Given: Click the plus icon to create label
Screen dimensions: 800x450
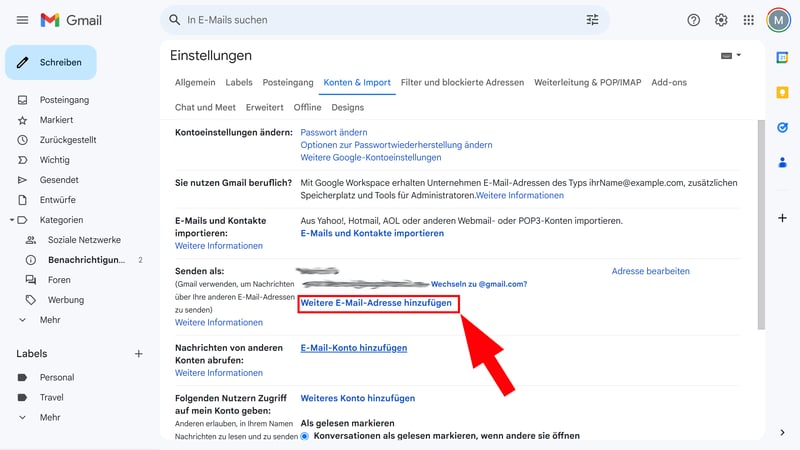Looking at the screenshot, I should coord(139,354).
